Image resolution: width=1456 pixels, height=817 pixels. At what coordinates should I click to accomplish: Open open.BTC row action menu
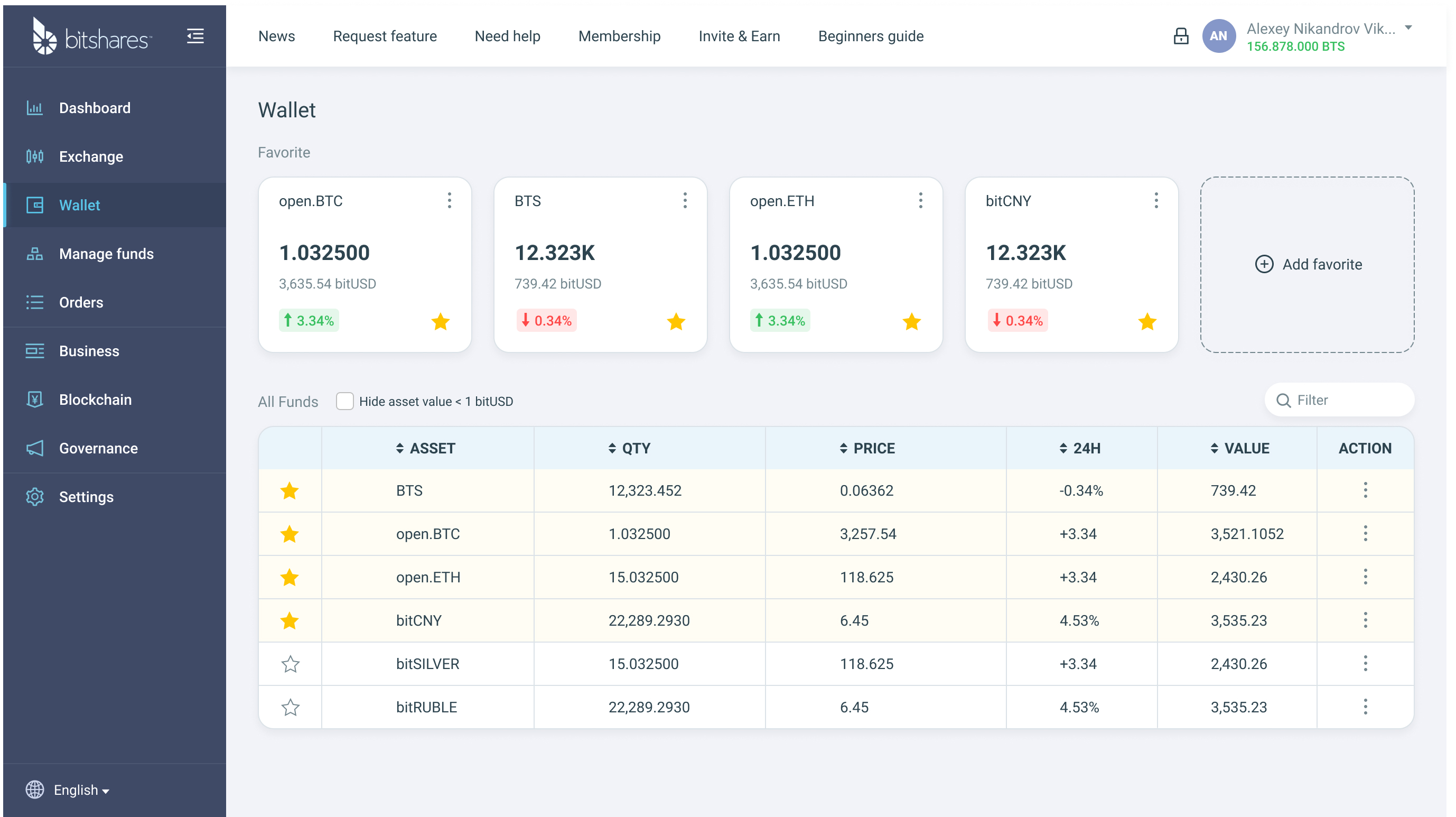(1366, 534)
